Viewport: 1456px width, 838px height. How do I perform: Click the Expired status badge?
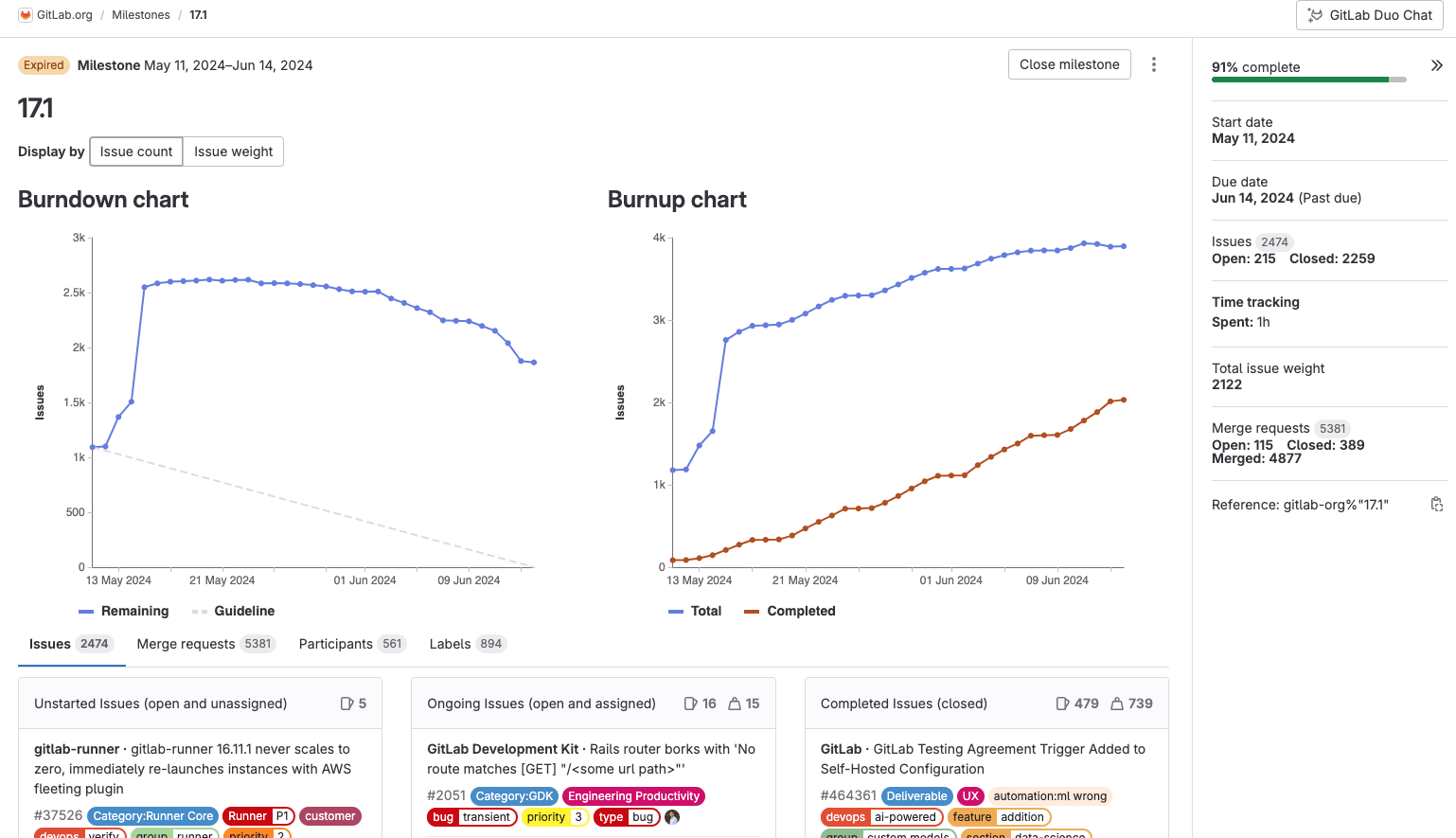click(44, 65)
